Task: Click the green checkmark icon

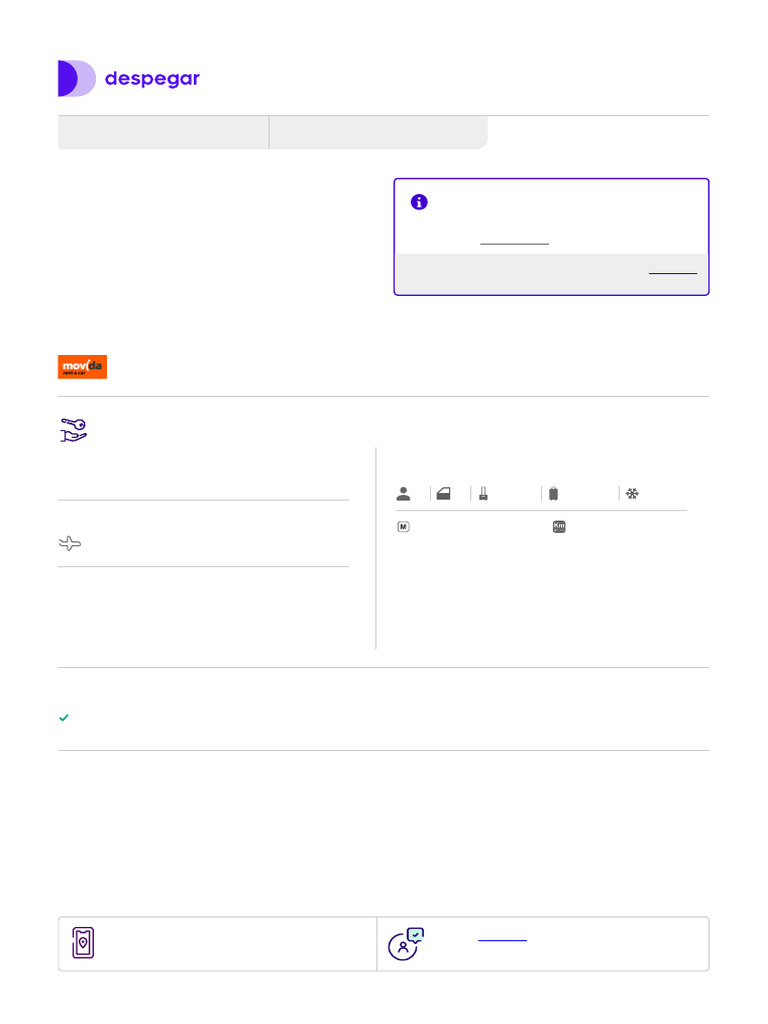Action: coord(64,718)
